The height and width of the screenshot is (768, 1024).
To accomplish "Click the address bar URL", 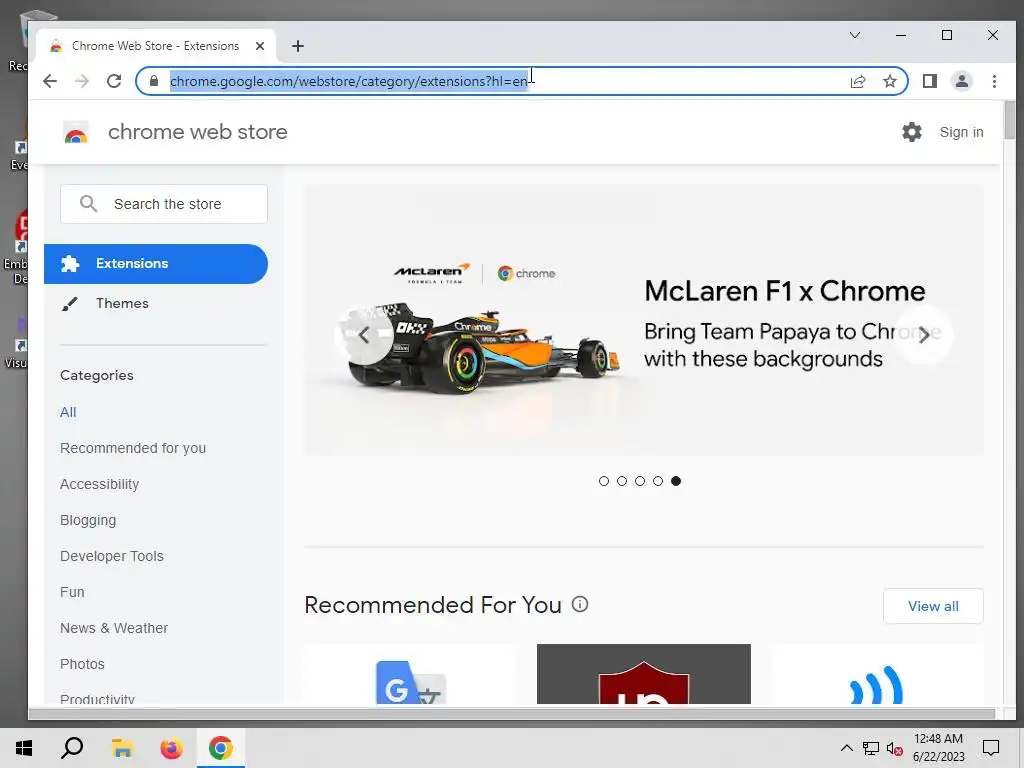I will pos(349,81).
